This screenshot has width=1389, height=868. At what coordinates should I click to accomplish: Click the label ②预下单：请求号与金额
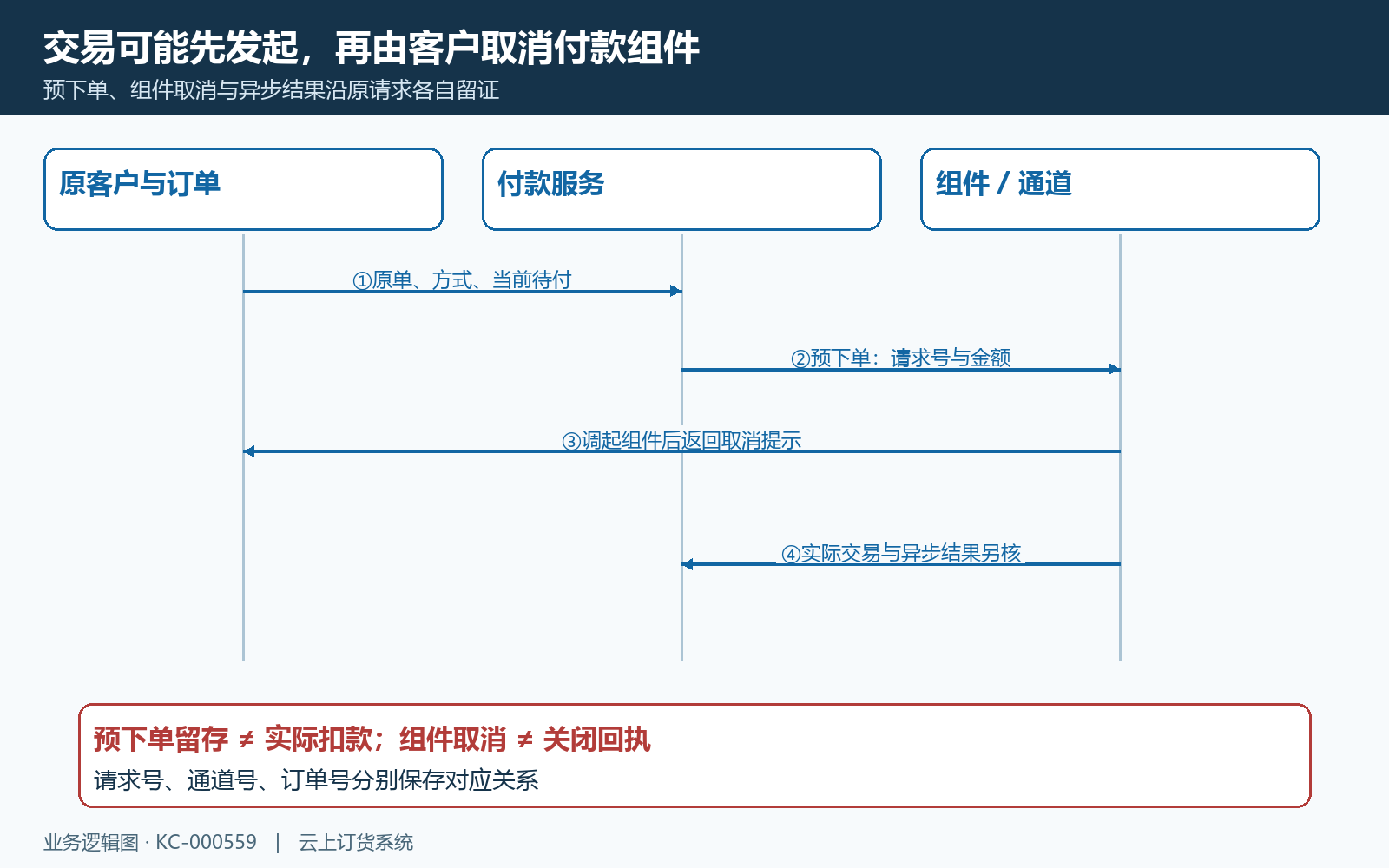(900, 358)
